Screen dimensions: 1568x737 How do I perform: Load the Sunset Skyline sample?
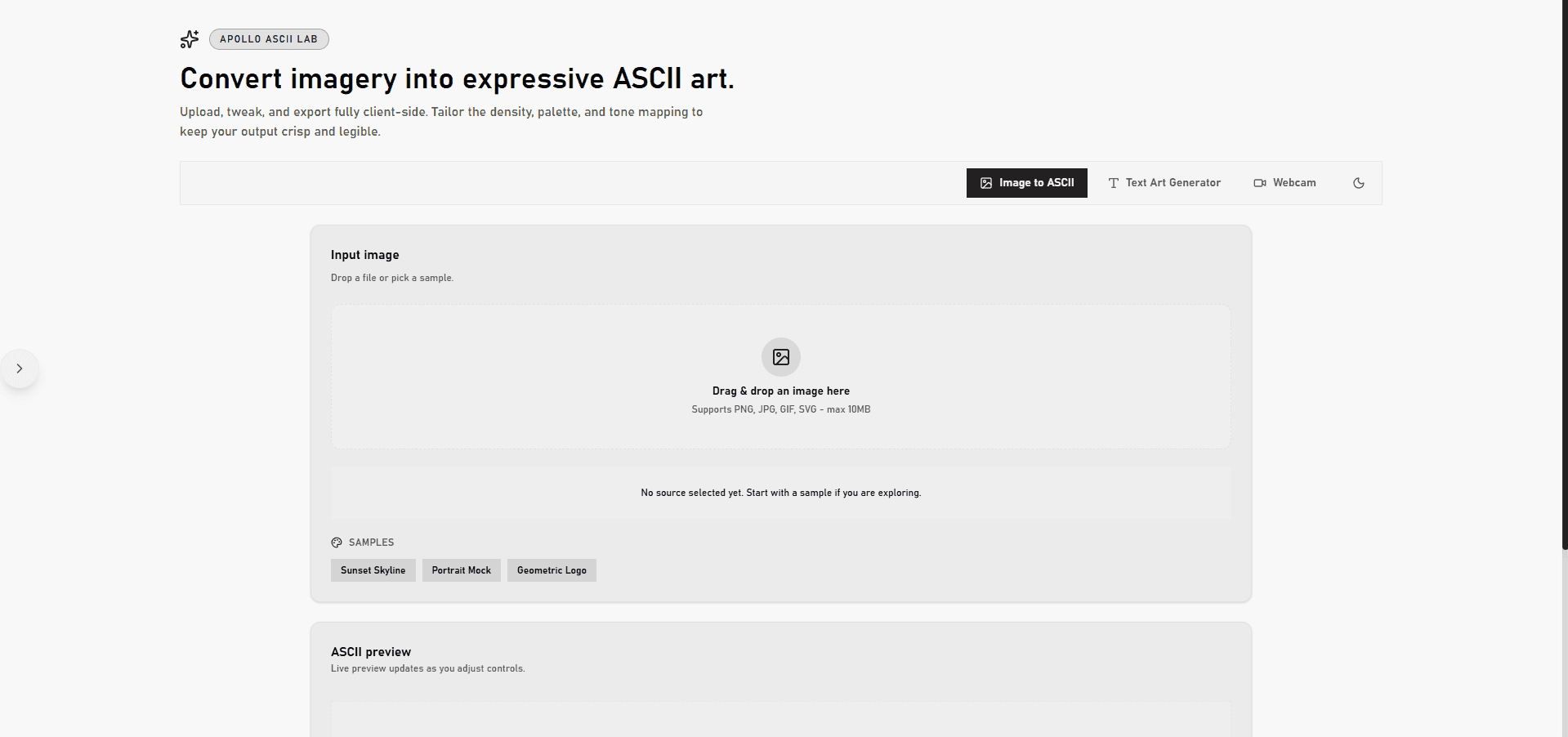[x=373, y=570]
